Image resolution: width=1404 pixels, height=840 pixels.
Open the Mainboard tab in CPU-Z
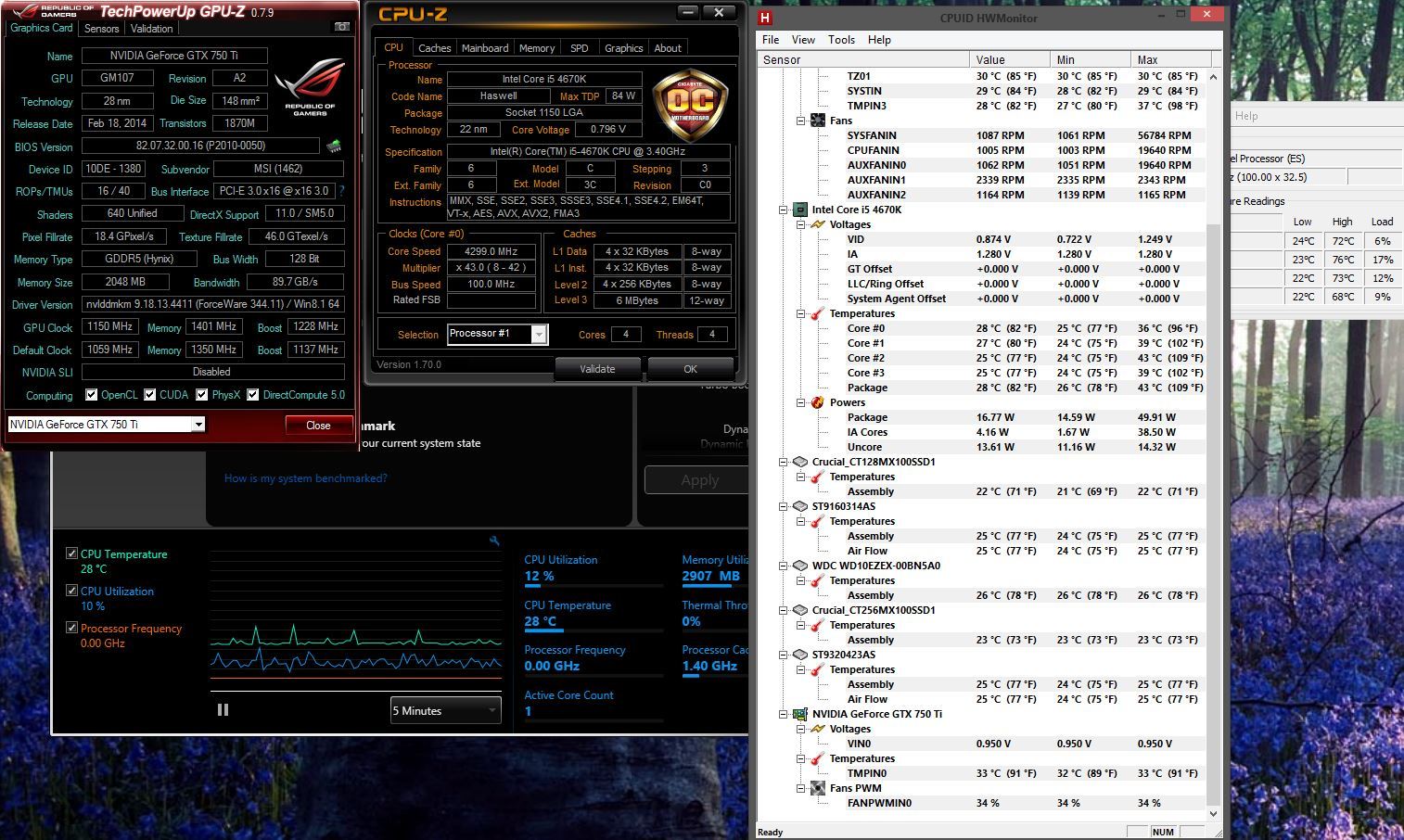pyautogui.click(x=485, y=48)
